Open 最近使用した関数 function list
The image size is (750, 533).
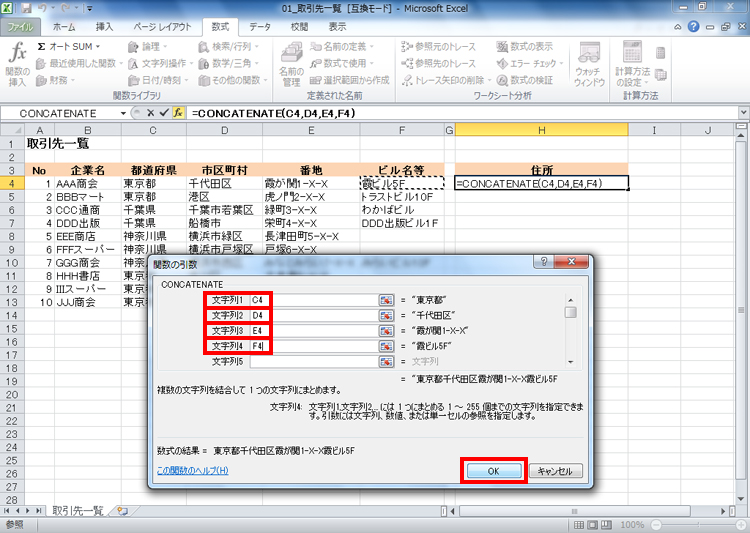tap(79, 63)
